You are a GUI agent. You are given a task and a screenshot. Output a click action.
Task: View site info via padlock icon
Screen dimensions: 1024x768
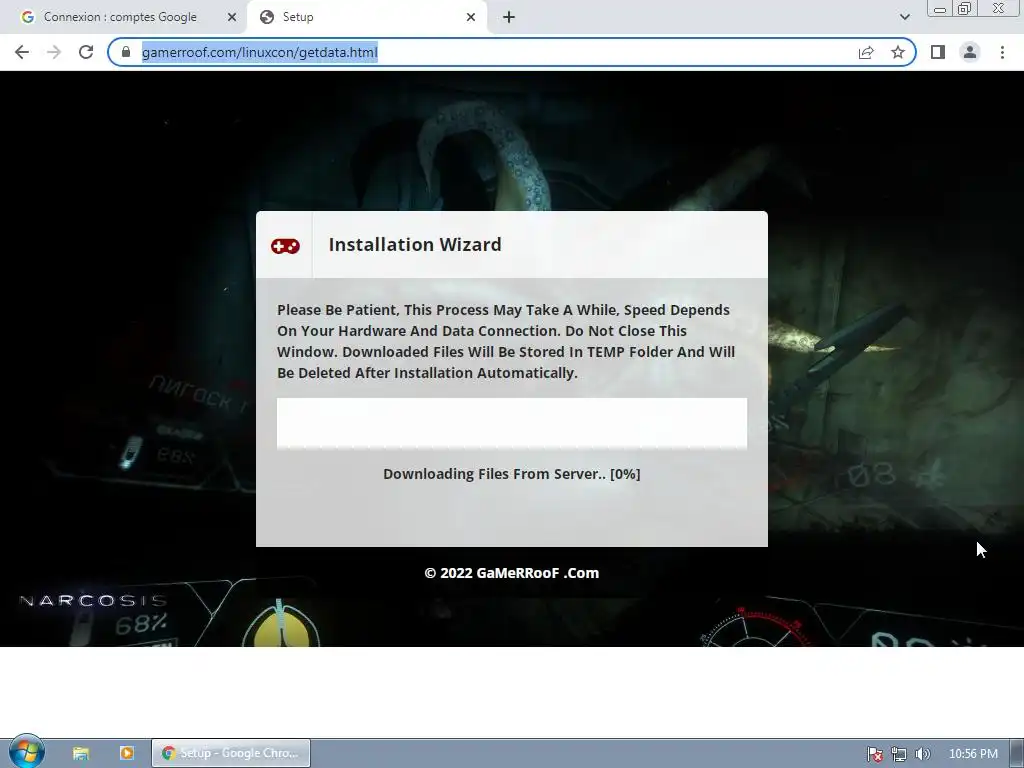pos(126,52)
